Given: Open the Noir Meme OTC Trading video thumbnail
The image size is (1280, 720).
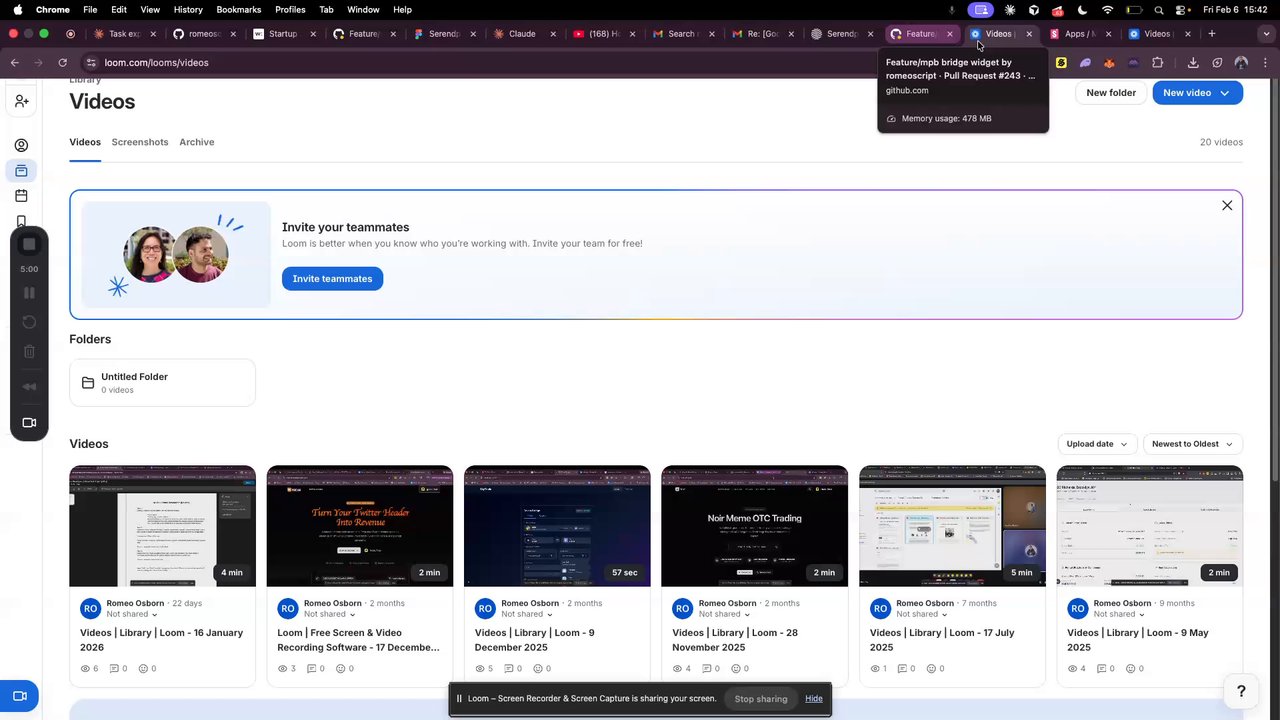Looking at the screenshot, I should tap(755, 526).
